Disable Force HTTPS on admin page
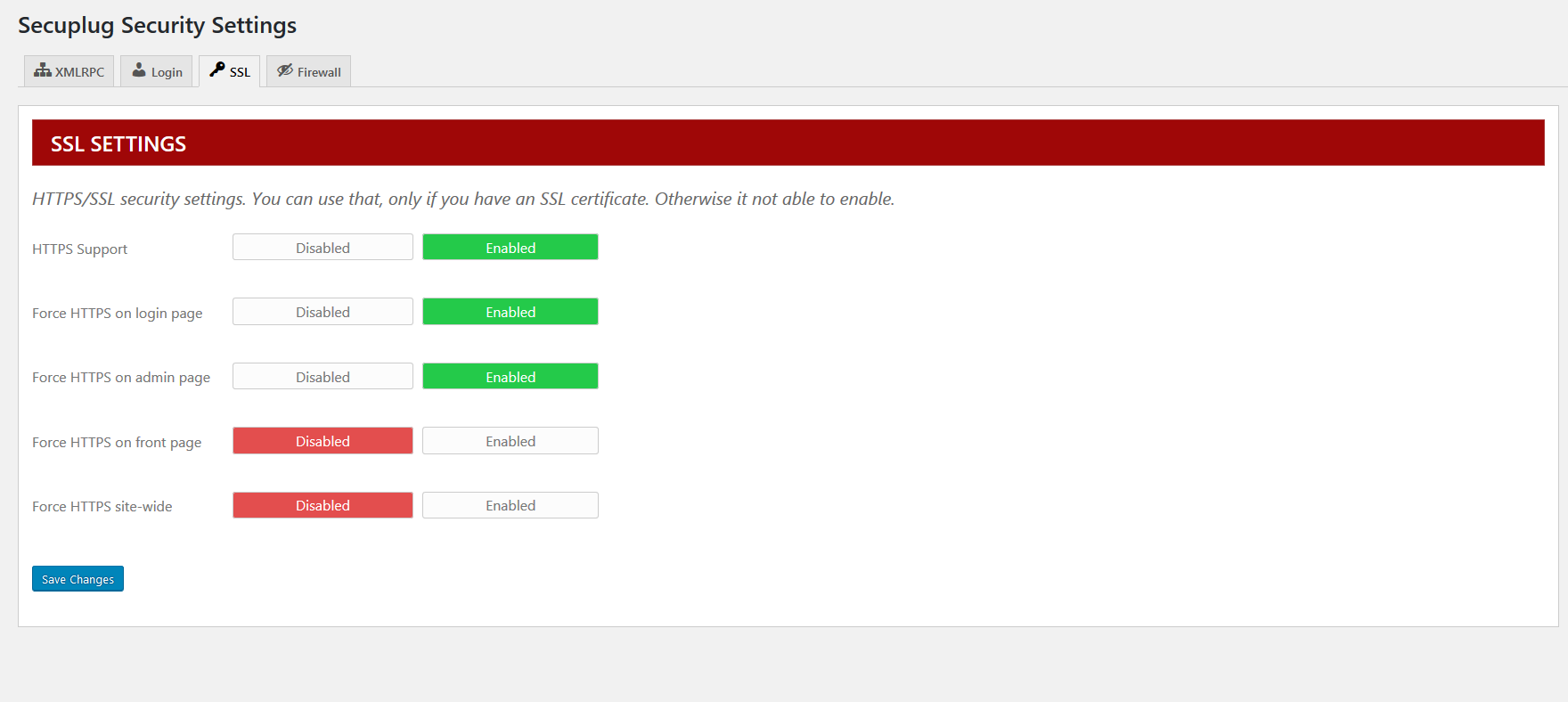The image size is (1568, 702). pos(323,376)
